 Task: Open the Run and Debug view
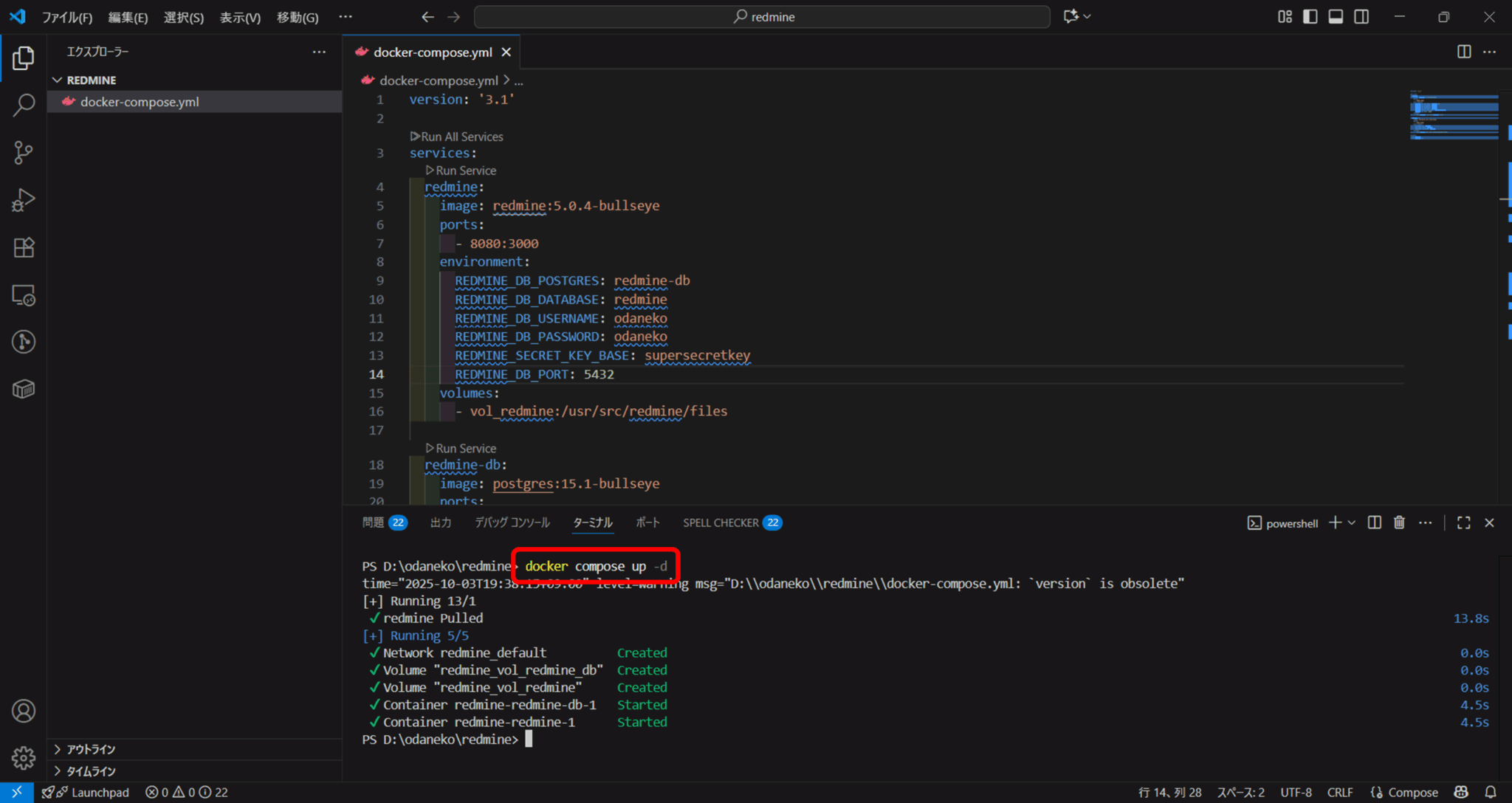tap(23, 199)
